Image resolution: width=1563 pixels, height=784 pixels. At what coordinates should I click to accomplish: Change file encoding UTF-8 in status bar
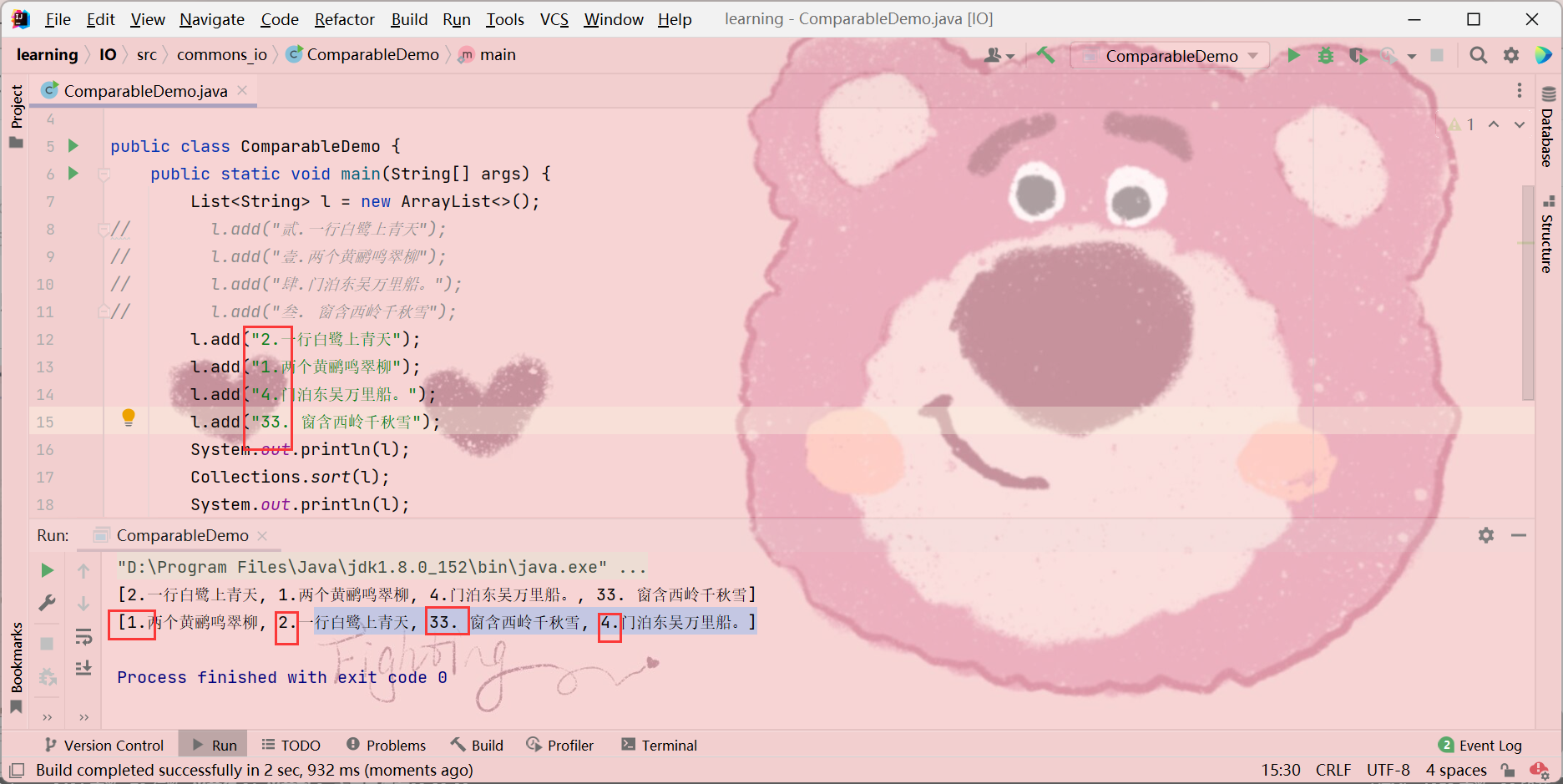[x=1388, y=770]
